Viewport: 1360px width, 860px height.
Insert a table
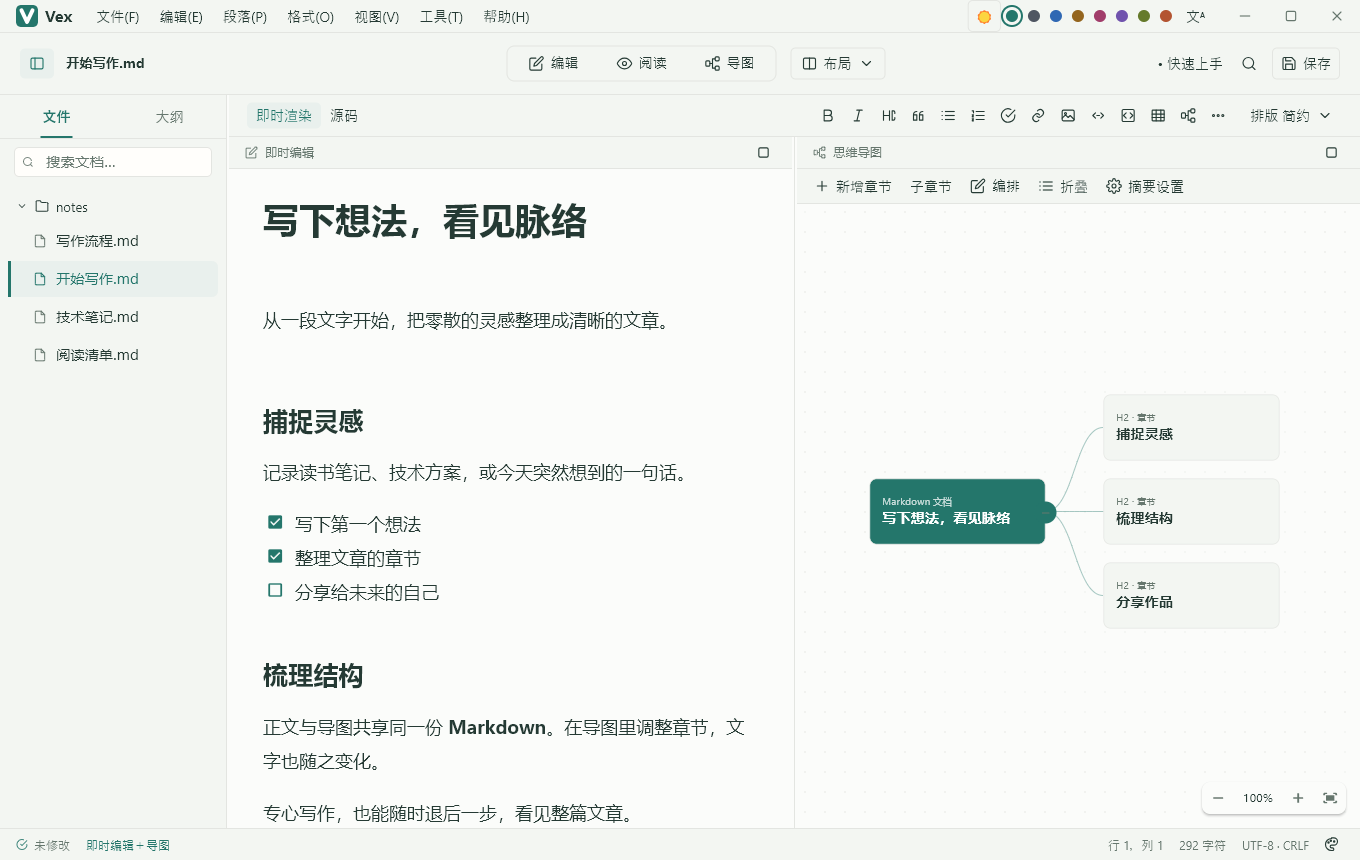click(1158, 115)
